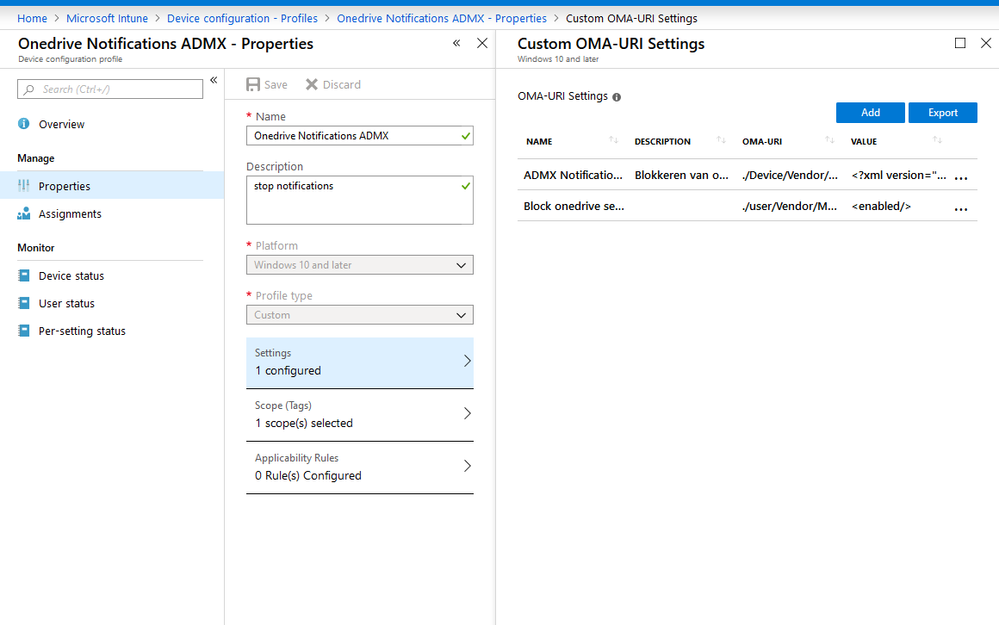
Task: Click the NAME column header
Action: point(539,141)
